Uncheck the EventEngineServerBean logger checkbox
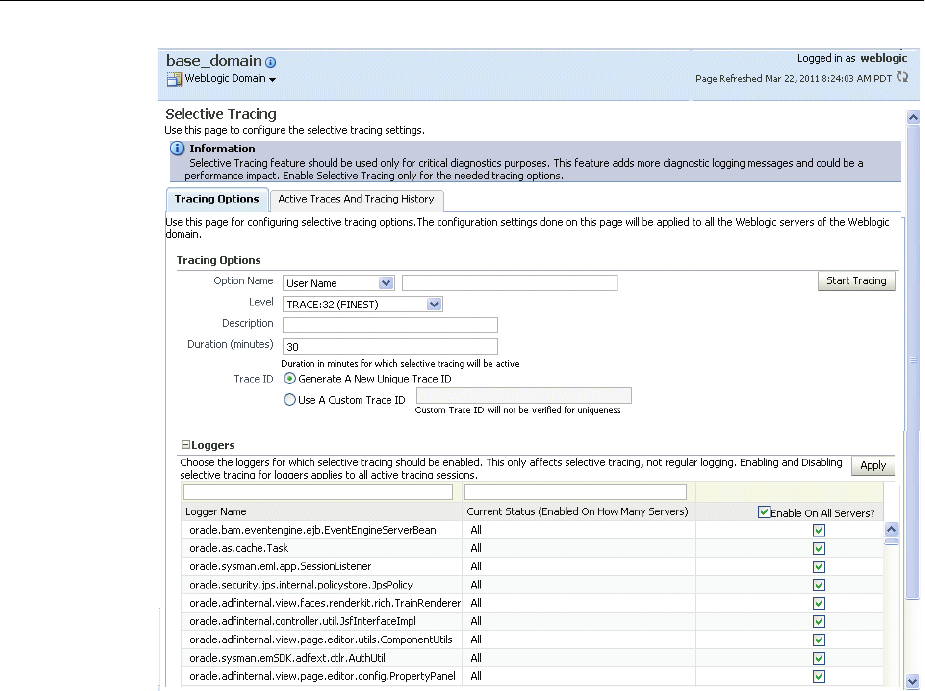Image resolution: width=925 pixels, height=691 pixels. 819,530
